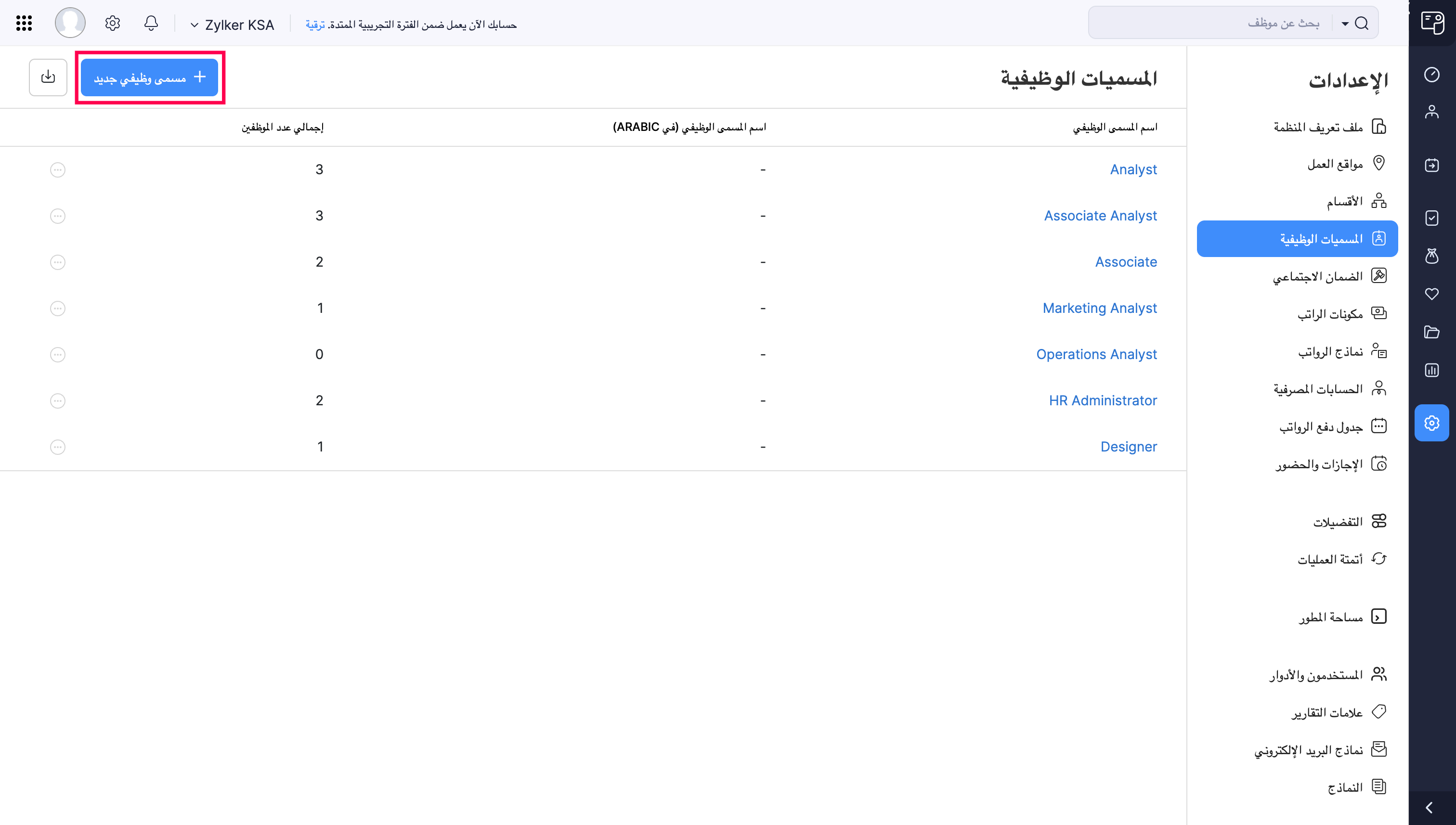Image resolution: width=1456 pixels, height=825 pixels.
Task: Open row actions menu for Analyst
Action: (57, 169)
